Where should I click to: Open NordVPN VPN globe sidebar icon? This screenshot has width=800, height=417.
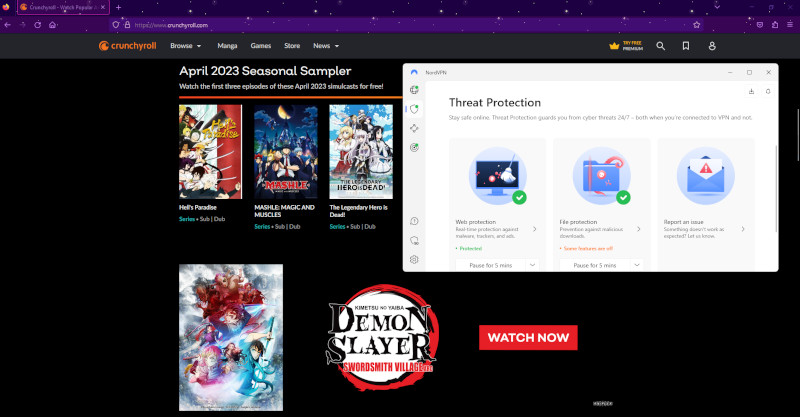point(414,90)
